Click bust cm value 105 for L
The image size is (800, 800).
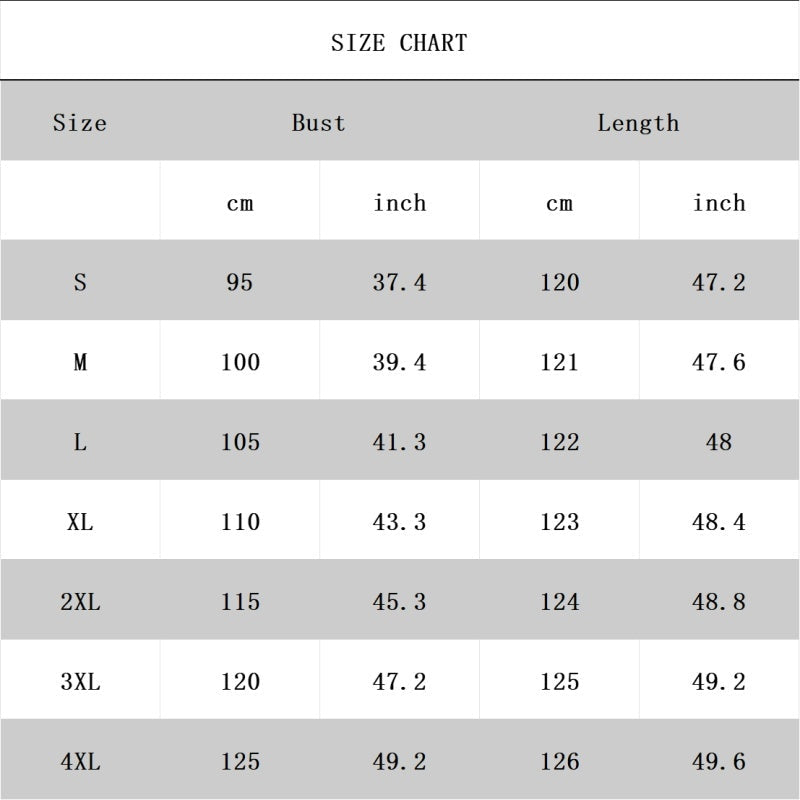click(x=240, y=442)
